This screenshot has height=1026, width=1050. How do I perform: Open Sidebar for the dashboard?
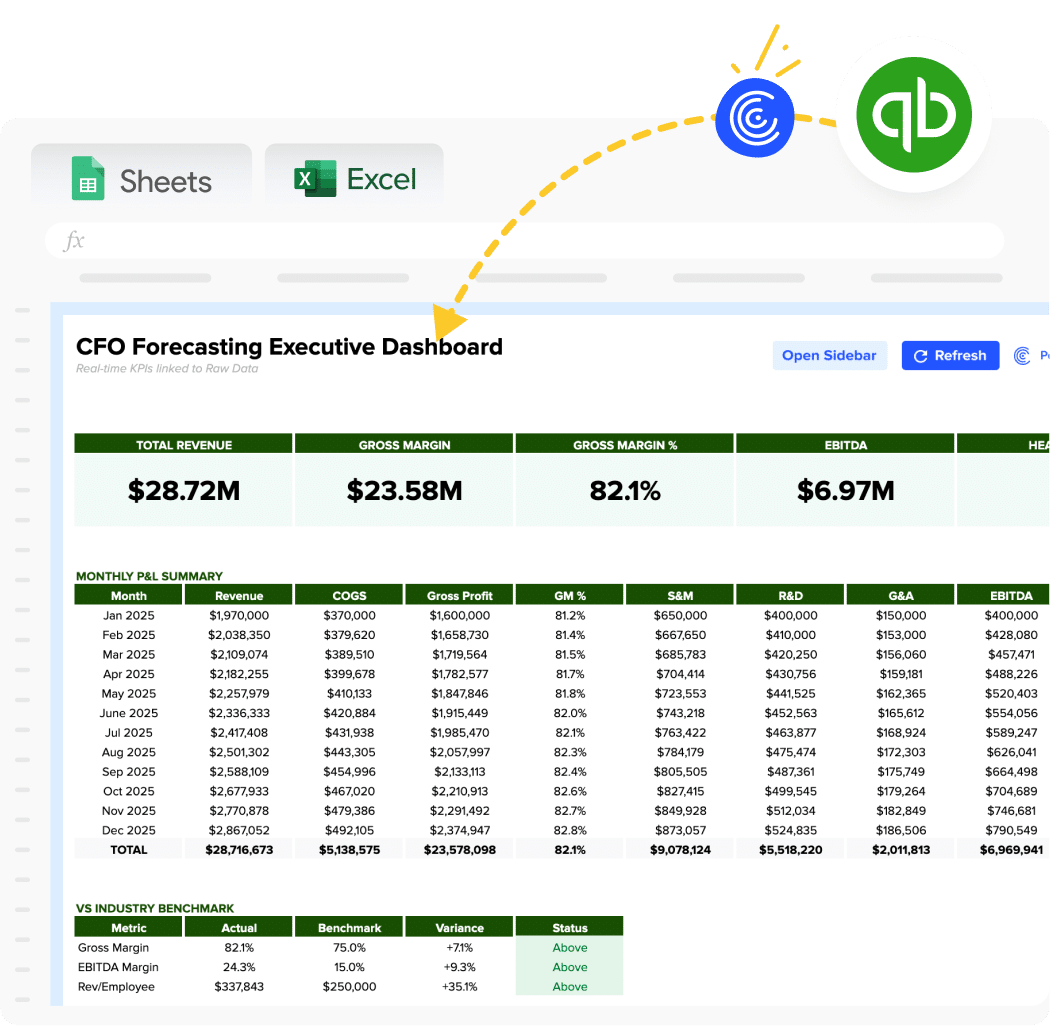(830, 355)
